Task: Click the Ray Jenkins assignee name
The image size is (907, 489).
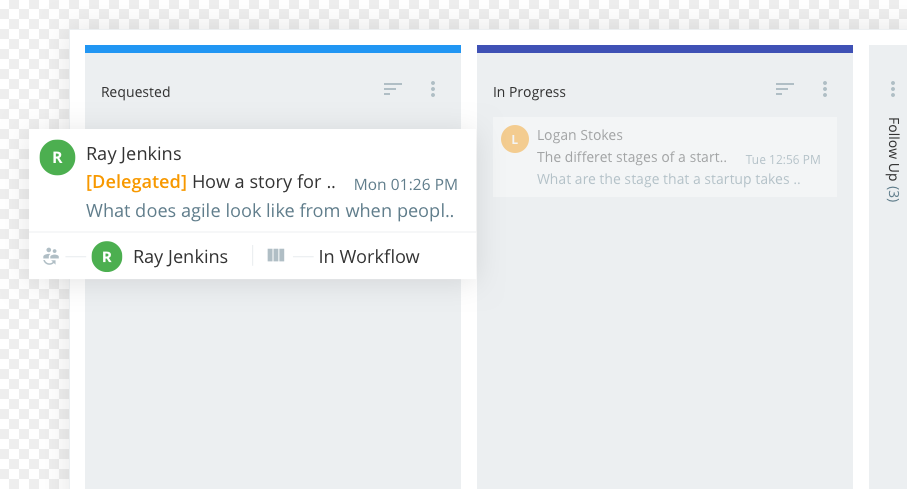Action: point(180,257)
